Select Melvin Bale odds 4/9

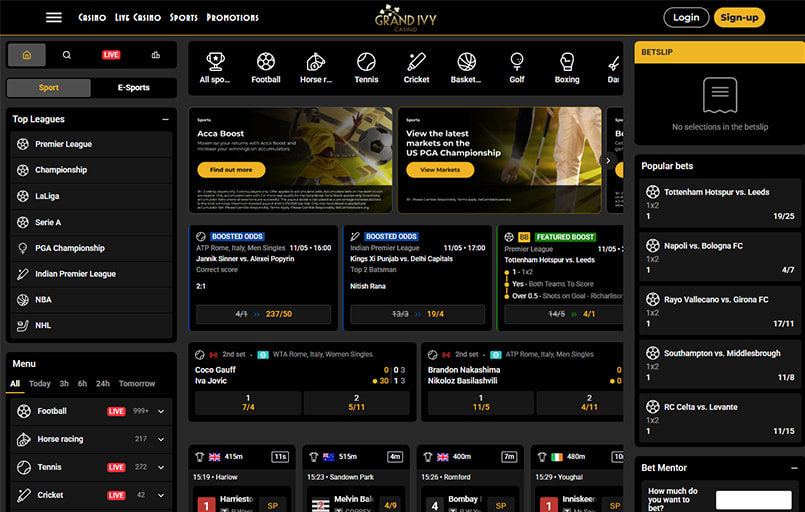(x=390, y=505)
